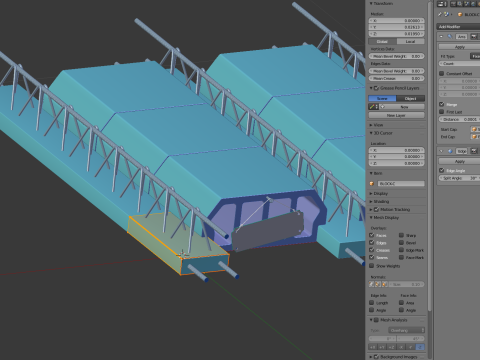Toggle the Seams overlay checkbox
The height and width of the screenshot is (360, 480).
372,257
